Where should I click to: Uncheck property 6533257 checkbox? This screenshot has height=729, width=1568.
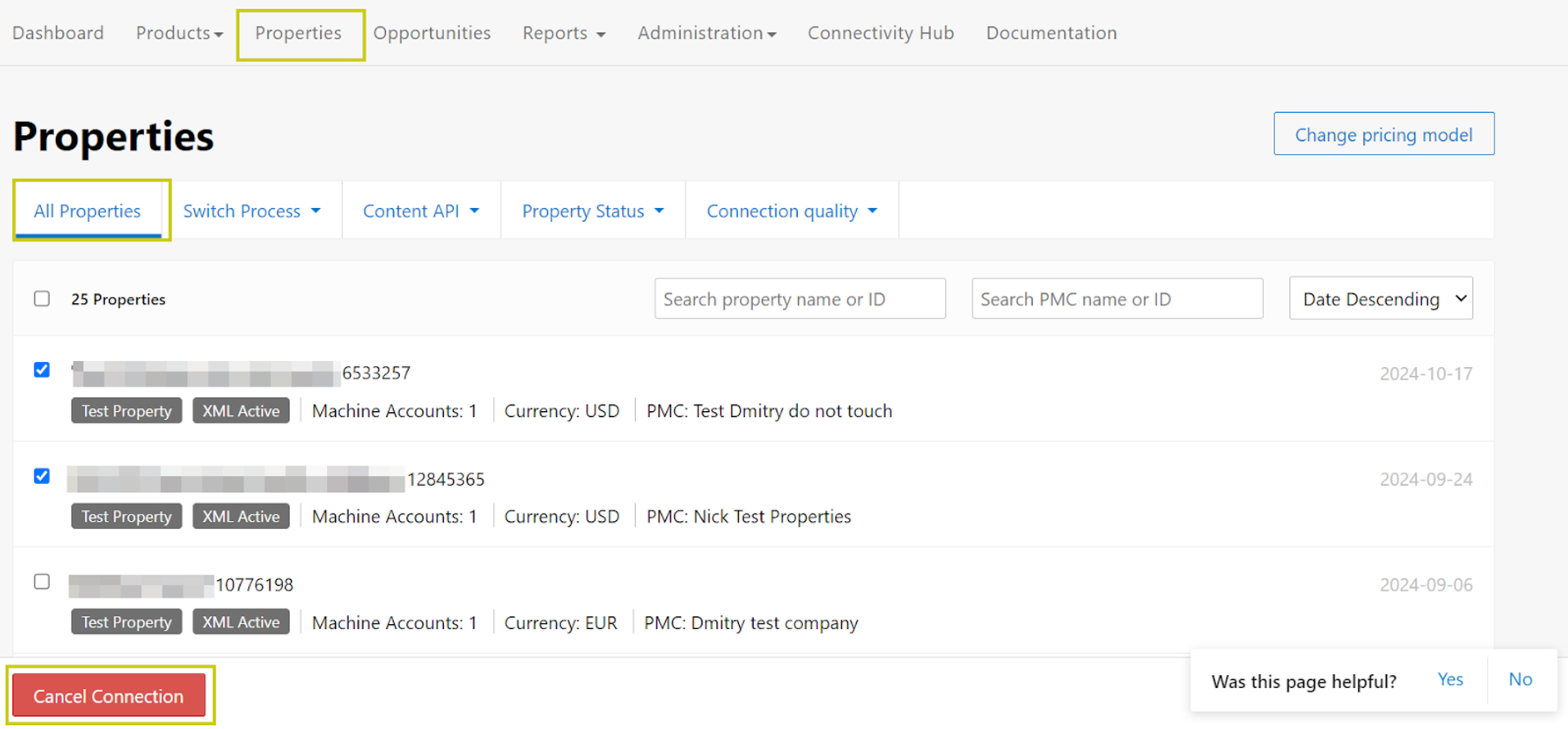click(x=42, y=370)
